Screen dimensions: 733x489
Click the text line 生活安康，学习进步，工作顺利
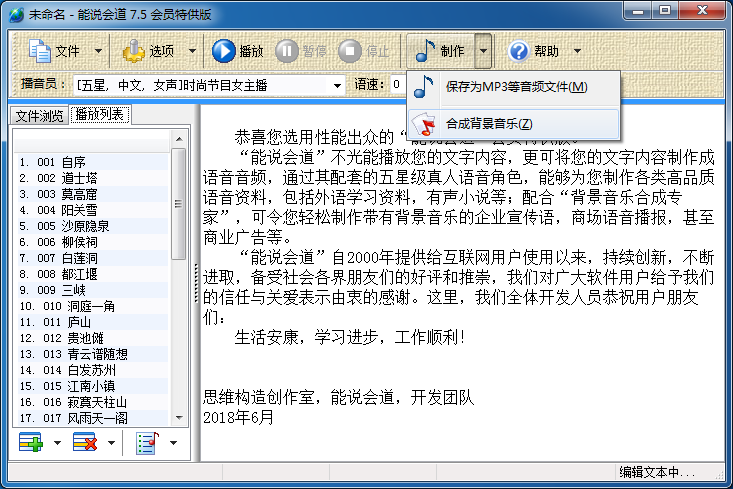coord(349,337)
